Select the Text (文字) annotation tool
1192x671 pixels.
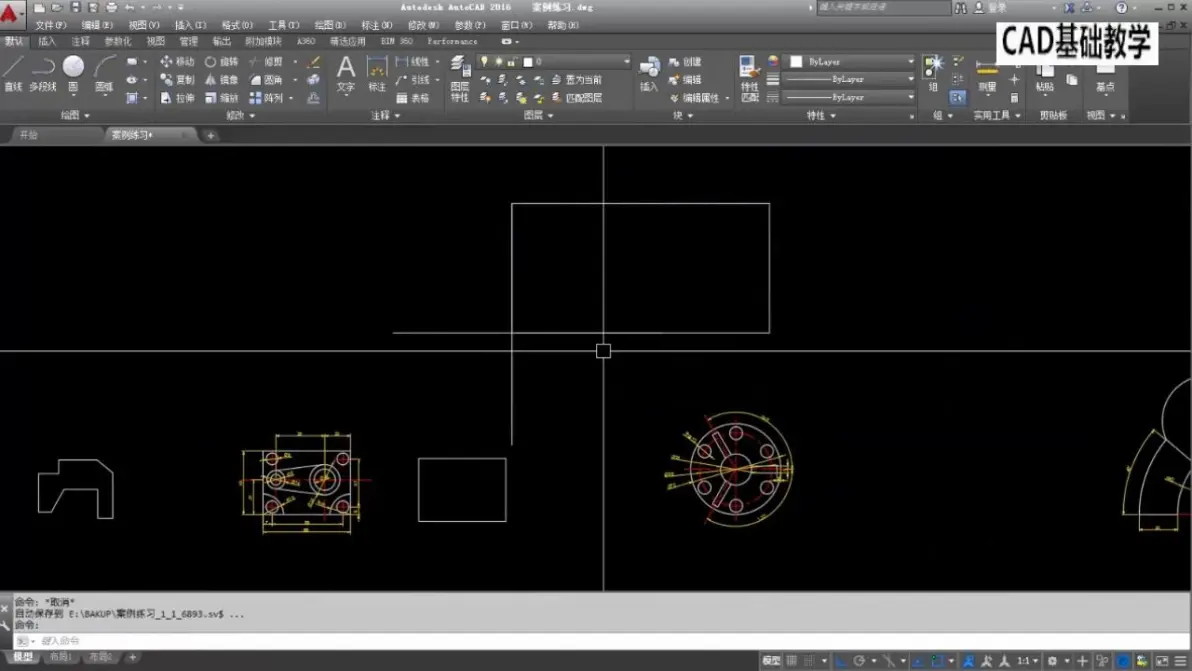point(346,74)
